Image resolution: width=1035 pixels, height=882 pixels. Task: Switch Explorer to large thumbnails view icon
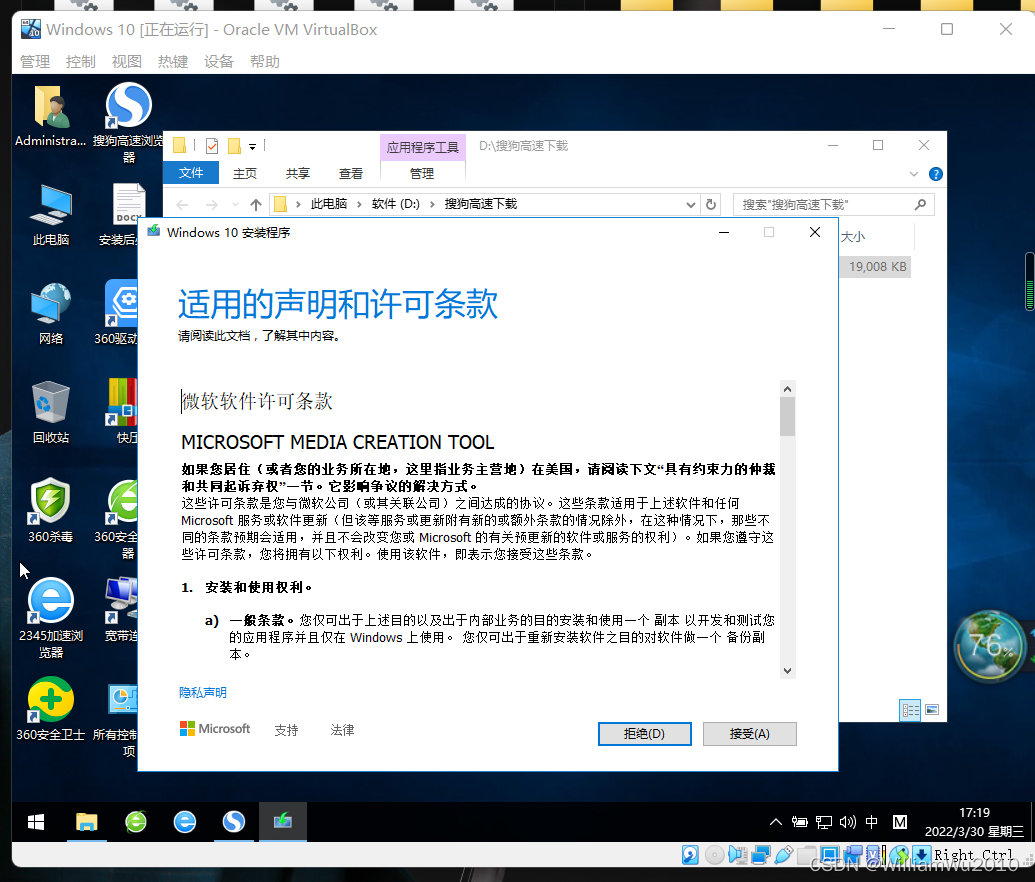coord(932,710)
